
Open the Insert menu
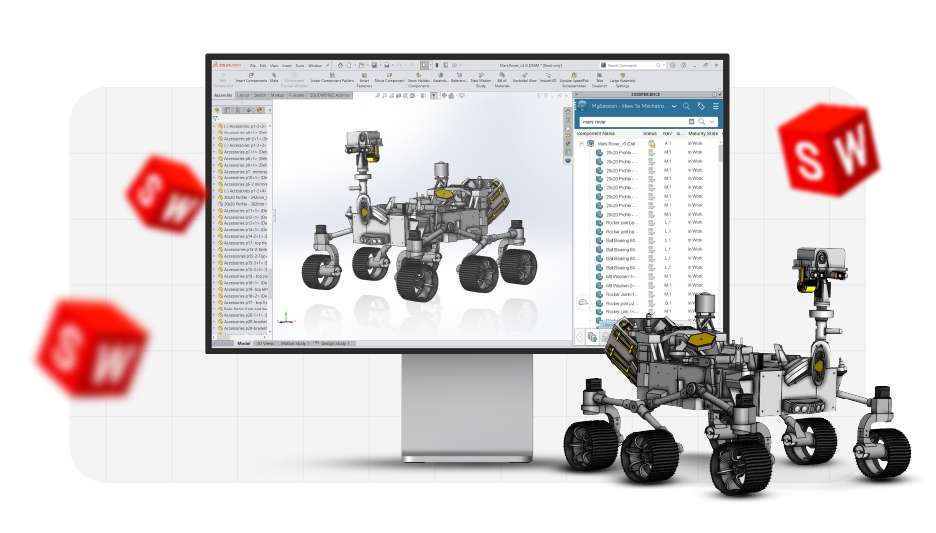(287, 66)
